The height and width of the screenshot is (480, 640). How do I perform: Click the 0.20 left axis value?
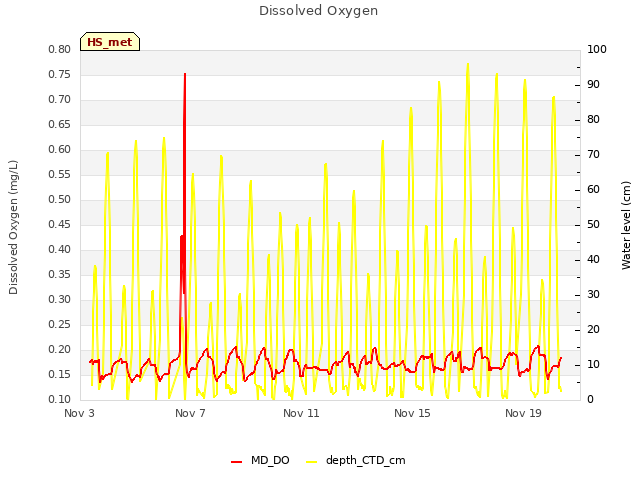60,349
